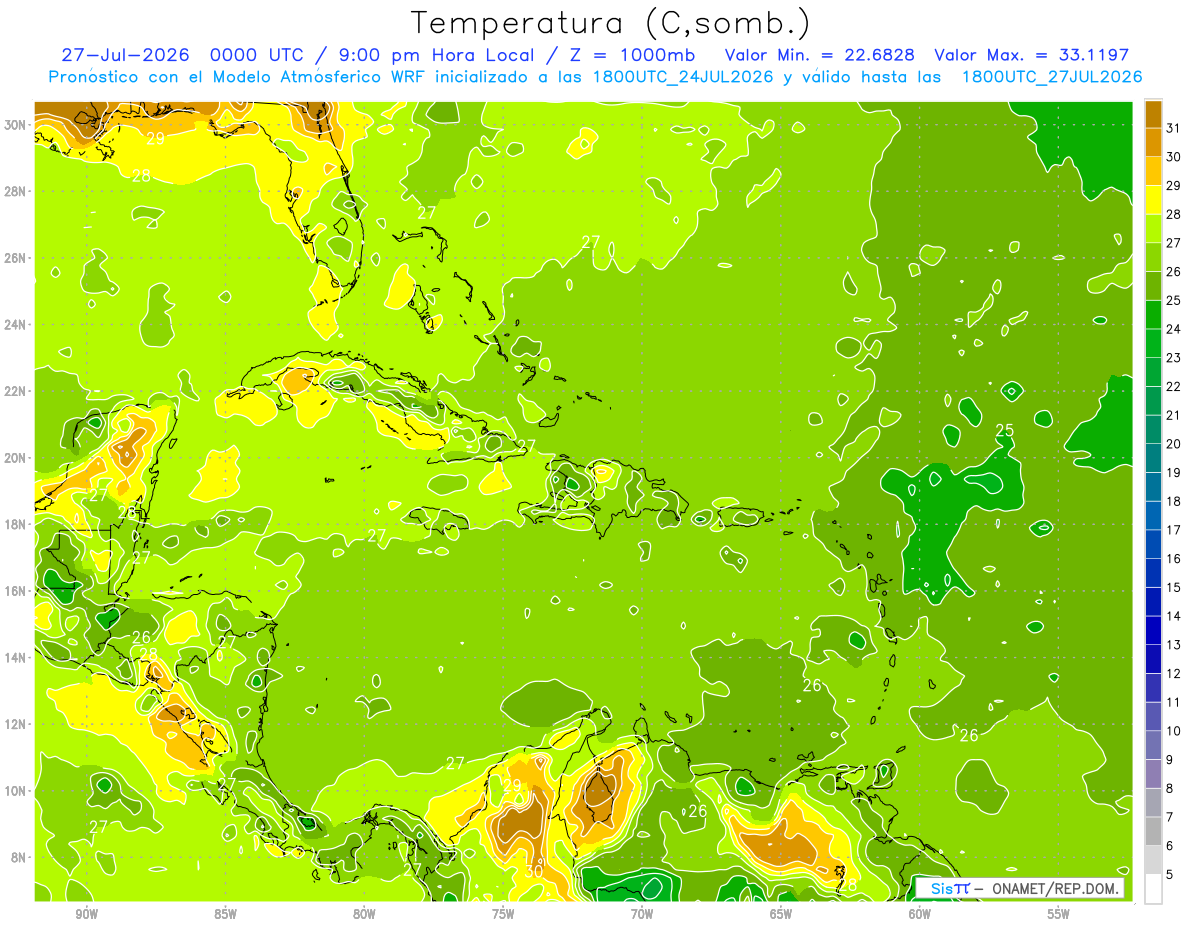Click the '22N' latitude label
1200x927 pixels.
17,391
